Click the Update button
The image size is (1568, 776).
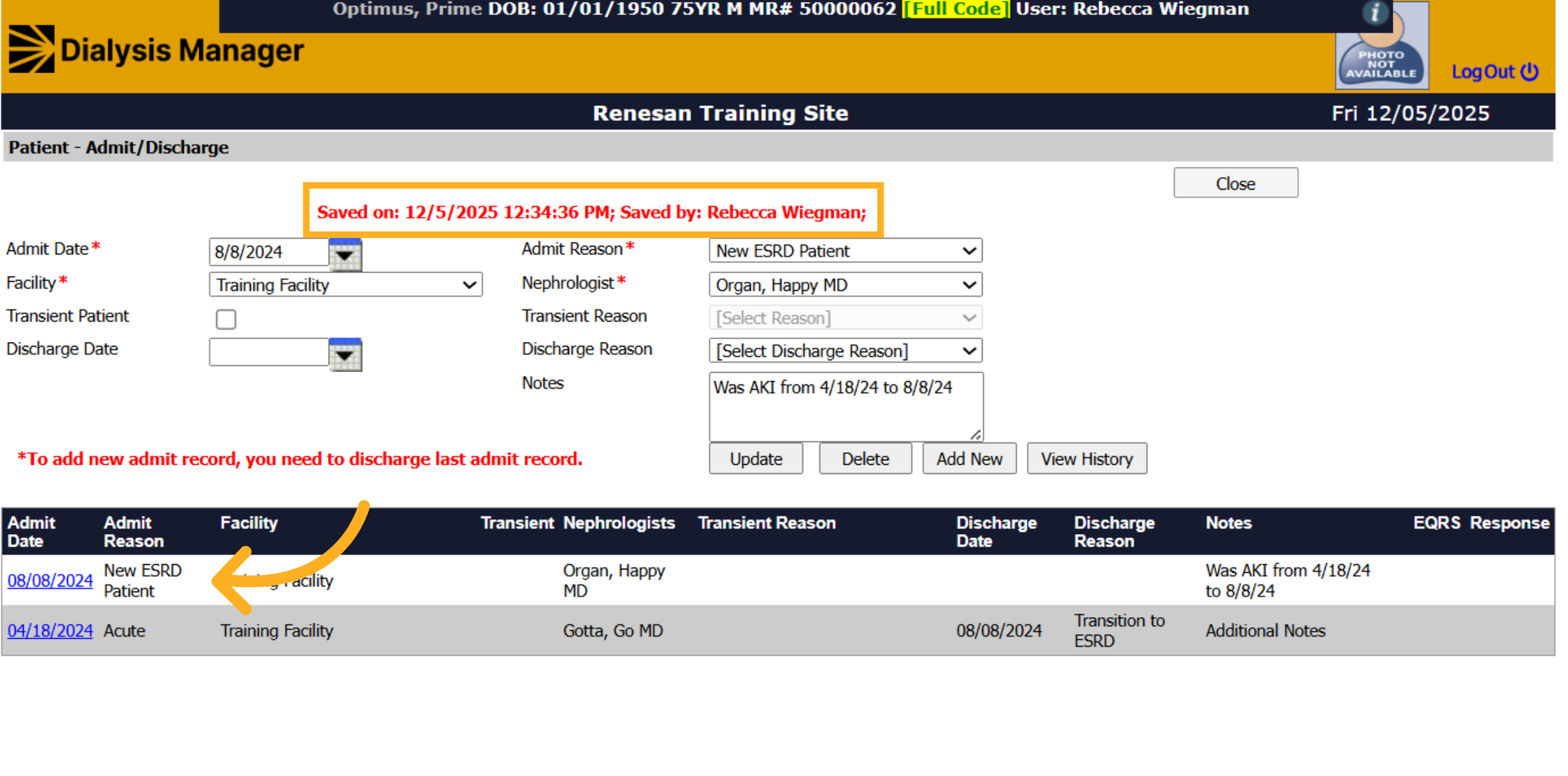(756, 459)
